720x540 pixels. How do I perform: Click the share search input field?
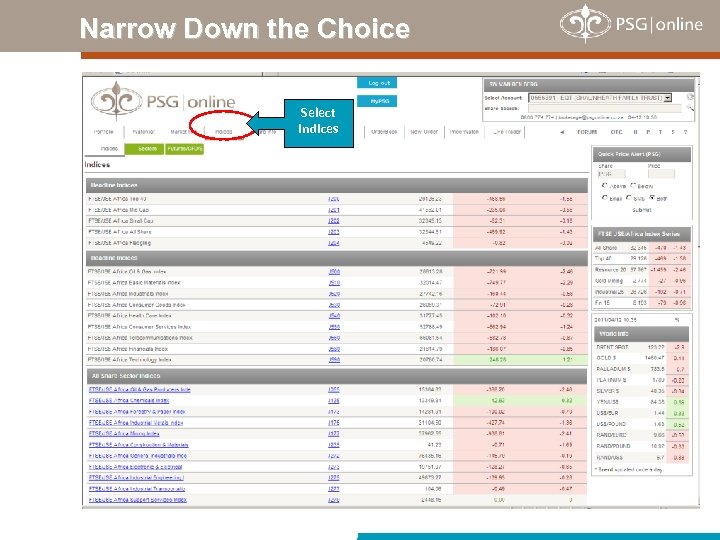(604, 108)
